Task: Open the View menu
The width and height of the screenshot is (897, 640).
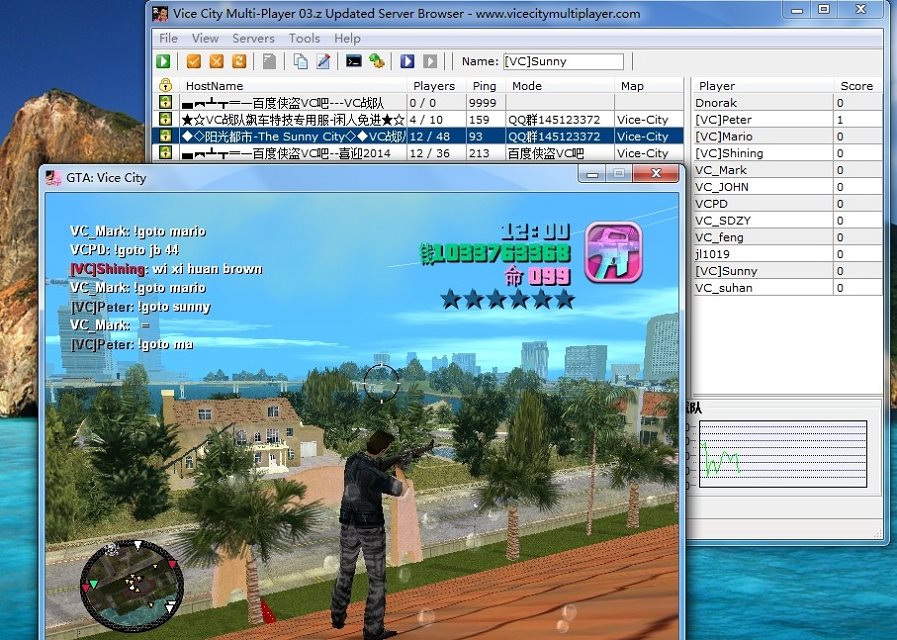Action: (x=205, y=38)
